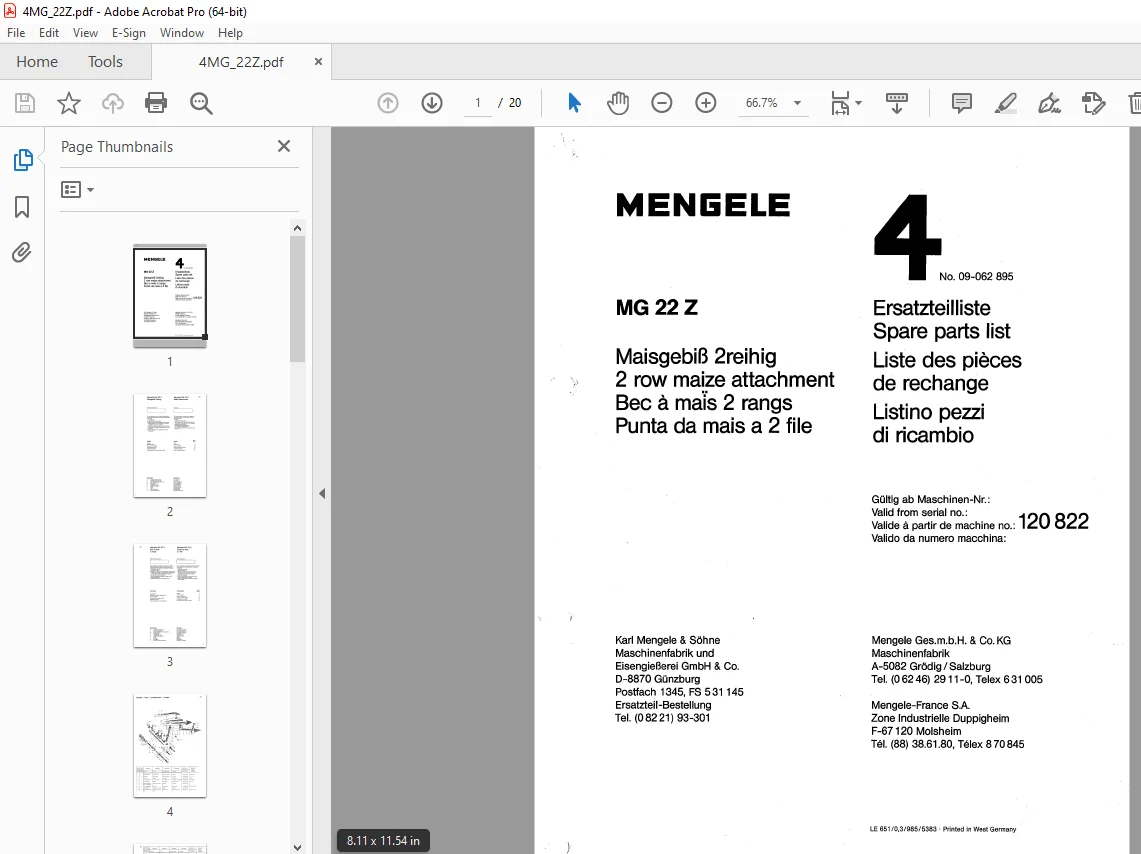Click the 'MG 22 Z' heading in document

pyautogui.click(x=656, y=308)
